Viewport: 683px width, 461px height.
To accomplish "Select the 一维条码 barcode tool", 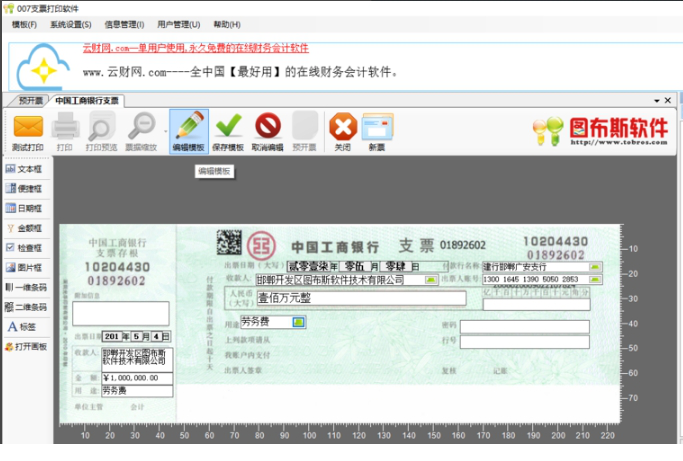I will pos(26,287).
